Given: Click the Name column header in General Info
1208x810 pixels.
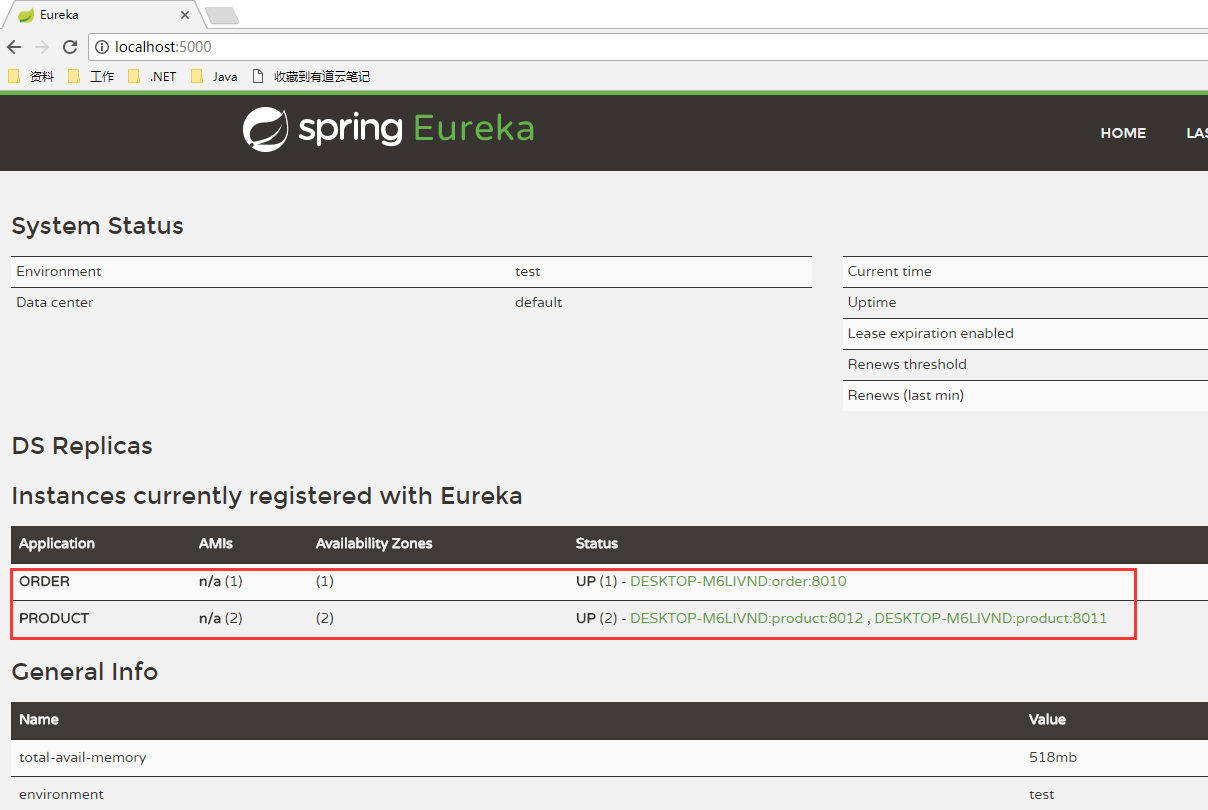Looking at the screenshot, I should (39, 720).
